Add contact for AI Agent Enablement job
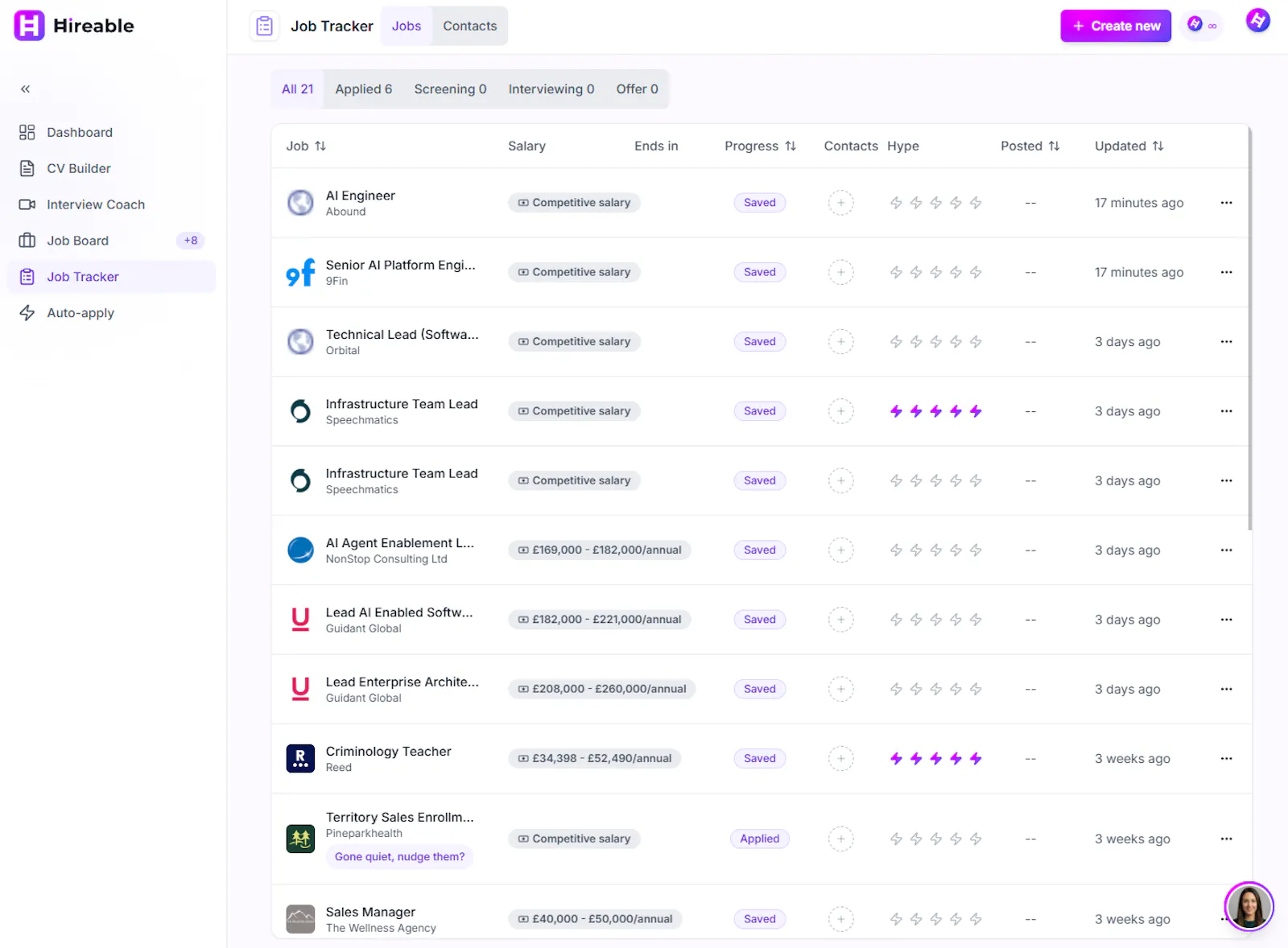This screenshot has width=1288, height=948. 841,550
